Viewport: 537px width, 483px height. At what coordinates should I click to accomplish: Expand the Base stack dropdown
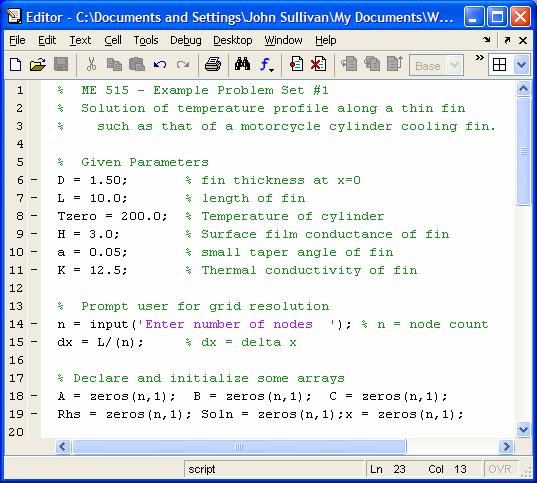tap(454, 65)
